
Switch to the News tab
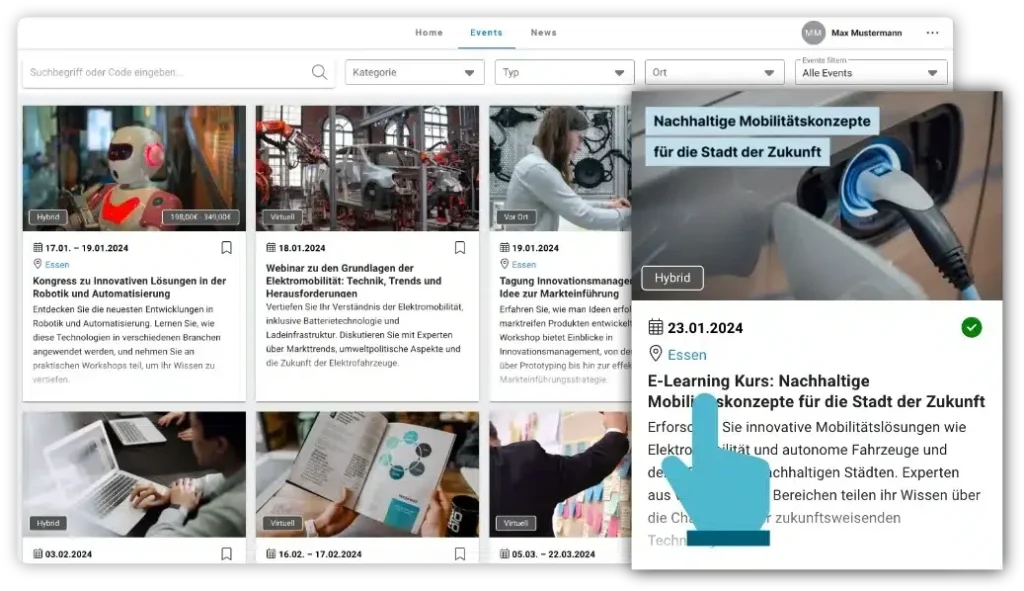tap(544, 33)
